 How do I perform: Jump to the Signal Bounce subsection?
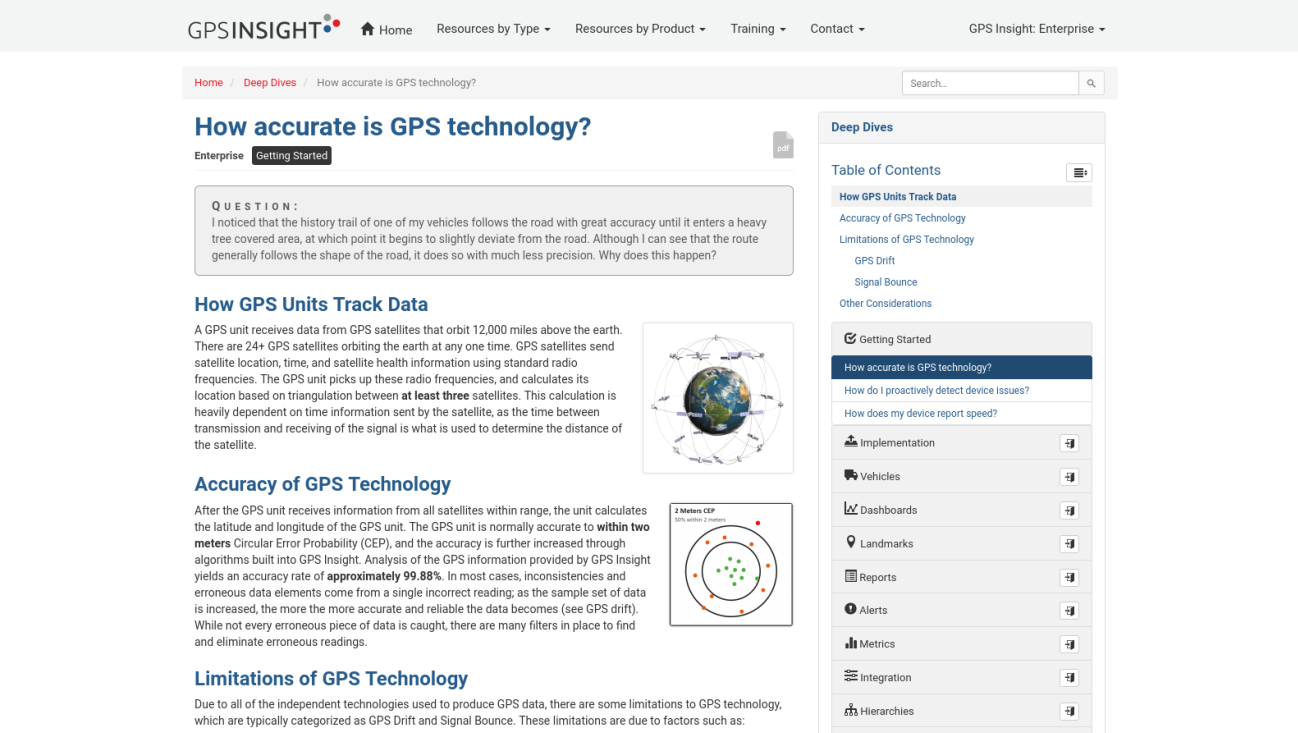tap(885, 282)
